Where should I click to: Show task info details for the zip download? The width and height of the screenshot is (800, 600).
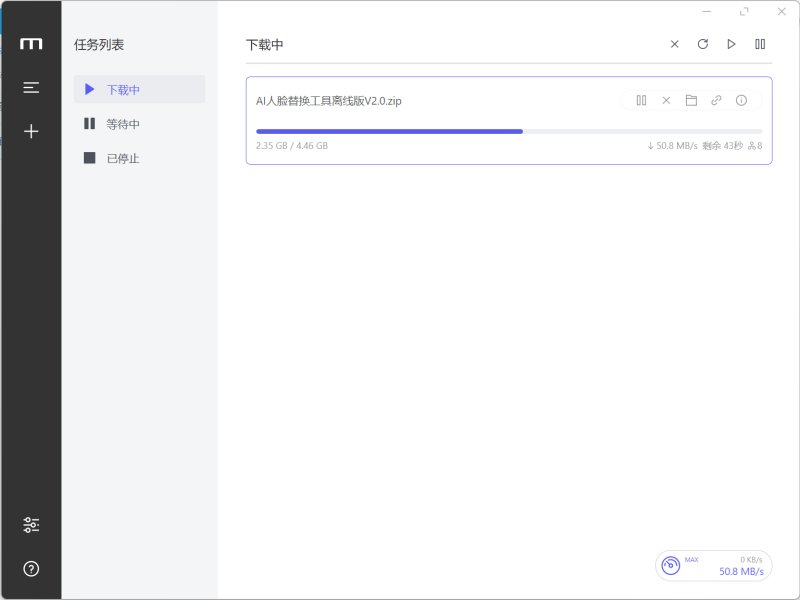pyautogui.click(x=741, y=100)
